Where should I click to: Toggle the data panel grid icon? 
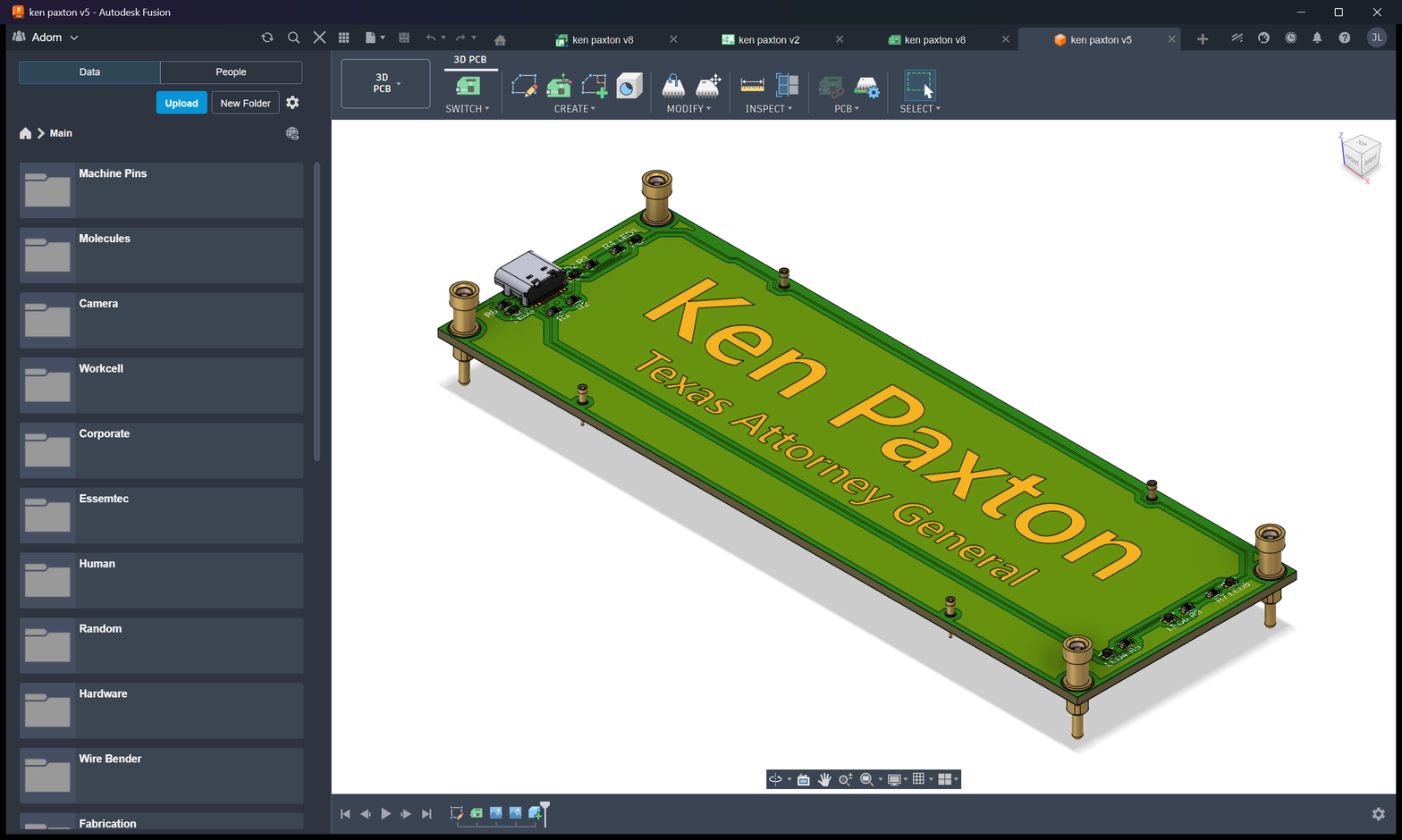[343, 38]
